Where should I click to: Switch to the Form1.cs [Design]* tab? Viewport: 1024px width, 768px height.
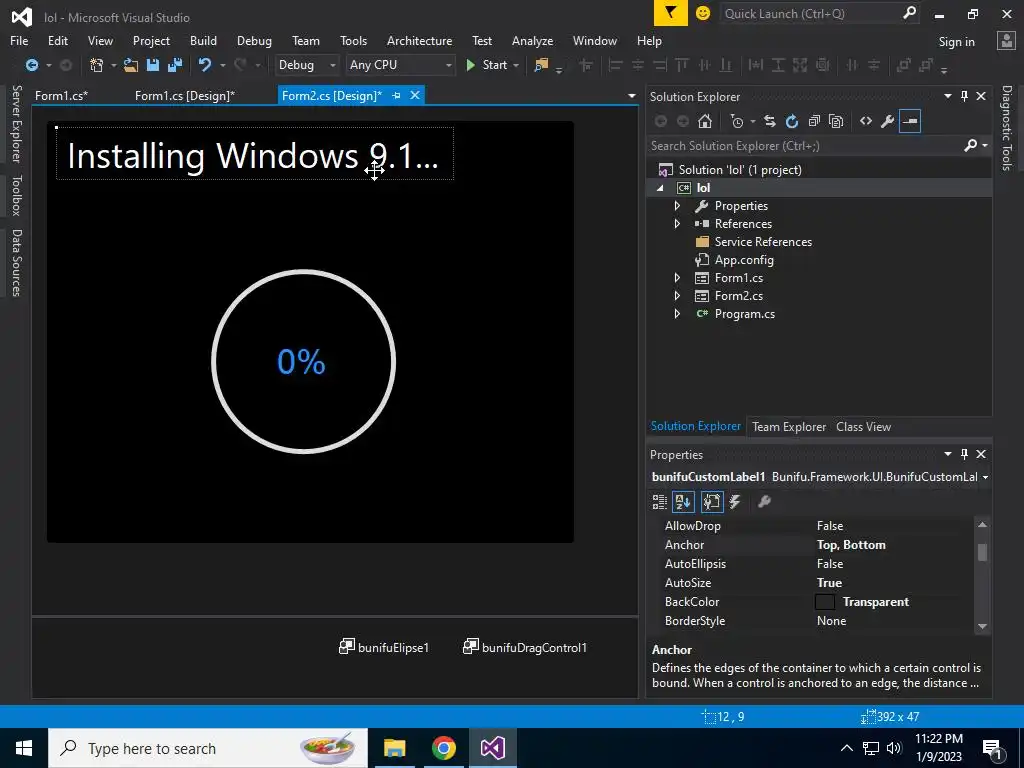tap(185, 95)
